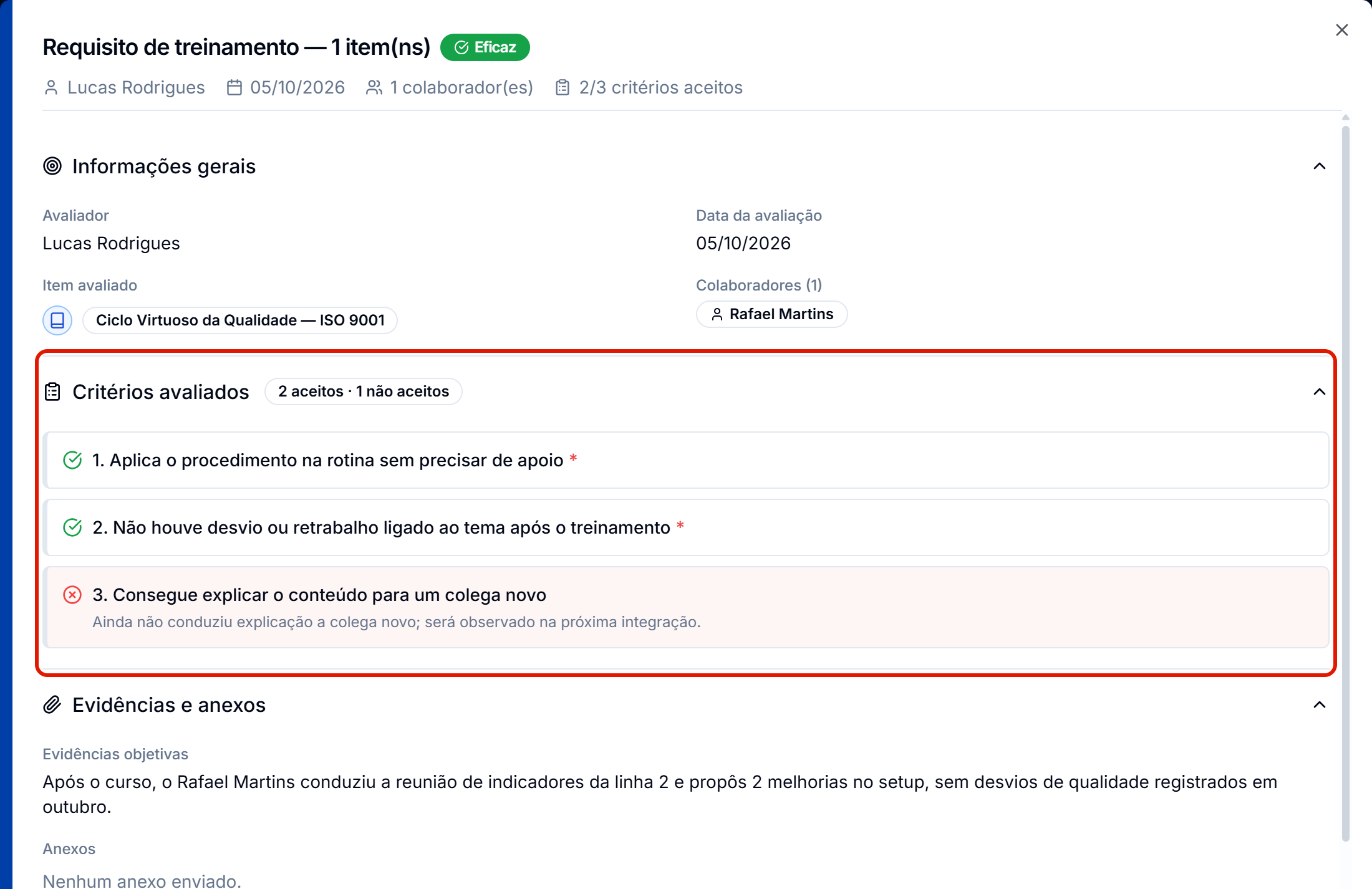Click the group icon by 1 colaborador(es)

point(374,87)
